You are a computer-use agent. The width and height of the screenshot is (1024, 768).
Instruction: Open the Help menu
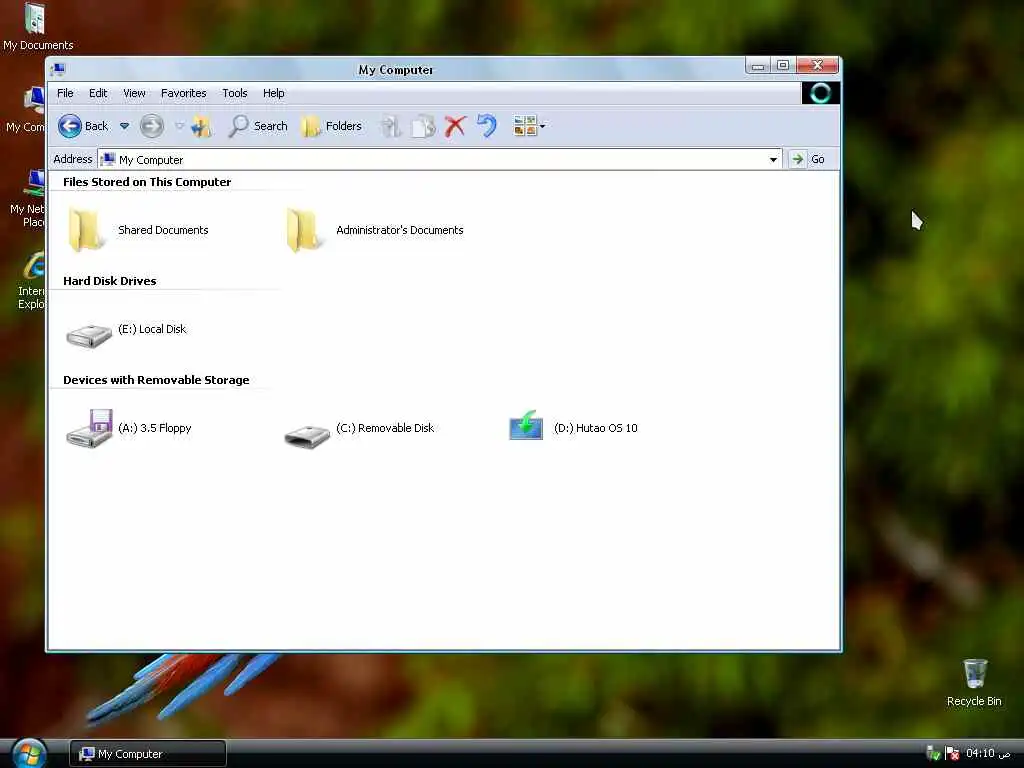[274, 93]
